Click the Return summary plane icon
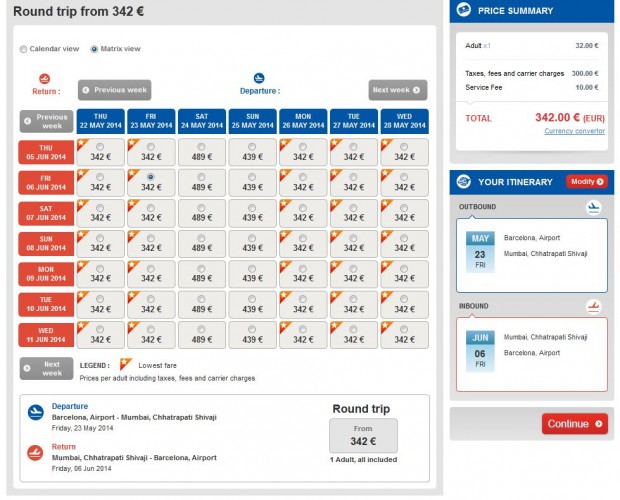 36,453
